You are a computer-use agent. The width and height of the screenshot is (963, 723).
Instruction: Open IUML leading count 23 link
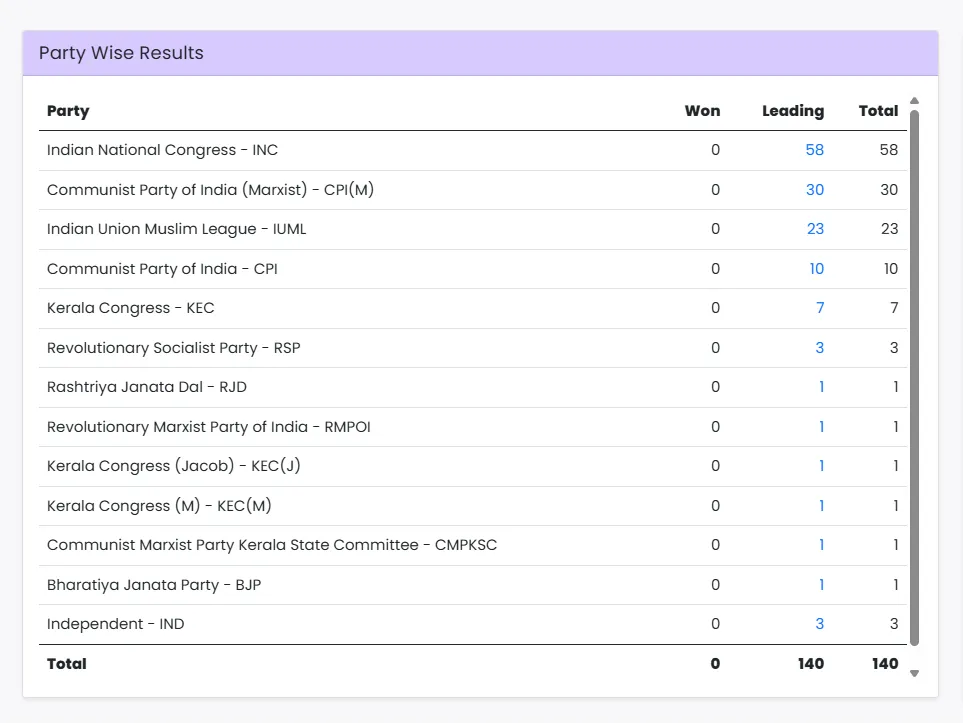(815, 229)
